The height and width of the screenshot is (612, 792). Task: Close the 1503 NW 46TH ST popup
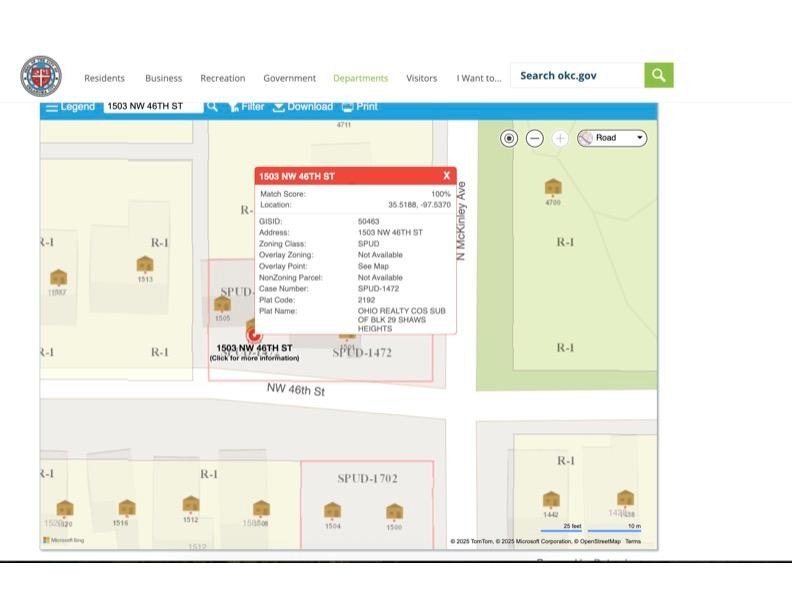[x=446, y=176]
